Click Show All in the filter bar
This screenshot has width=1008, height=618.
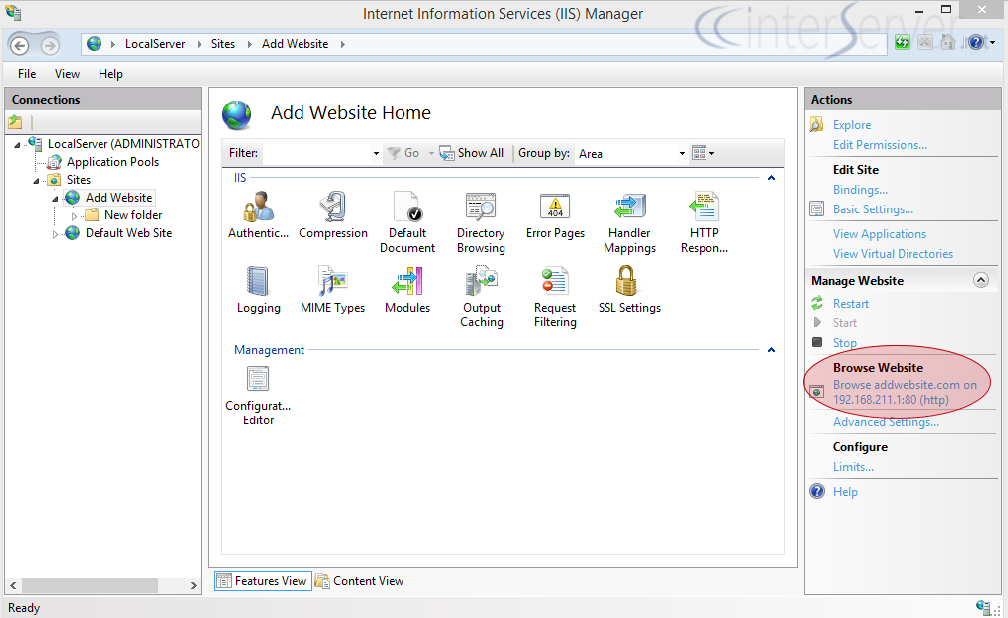[472, 153]
